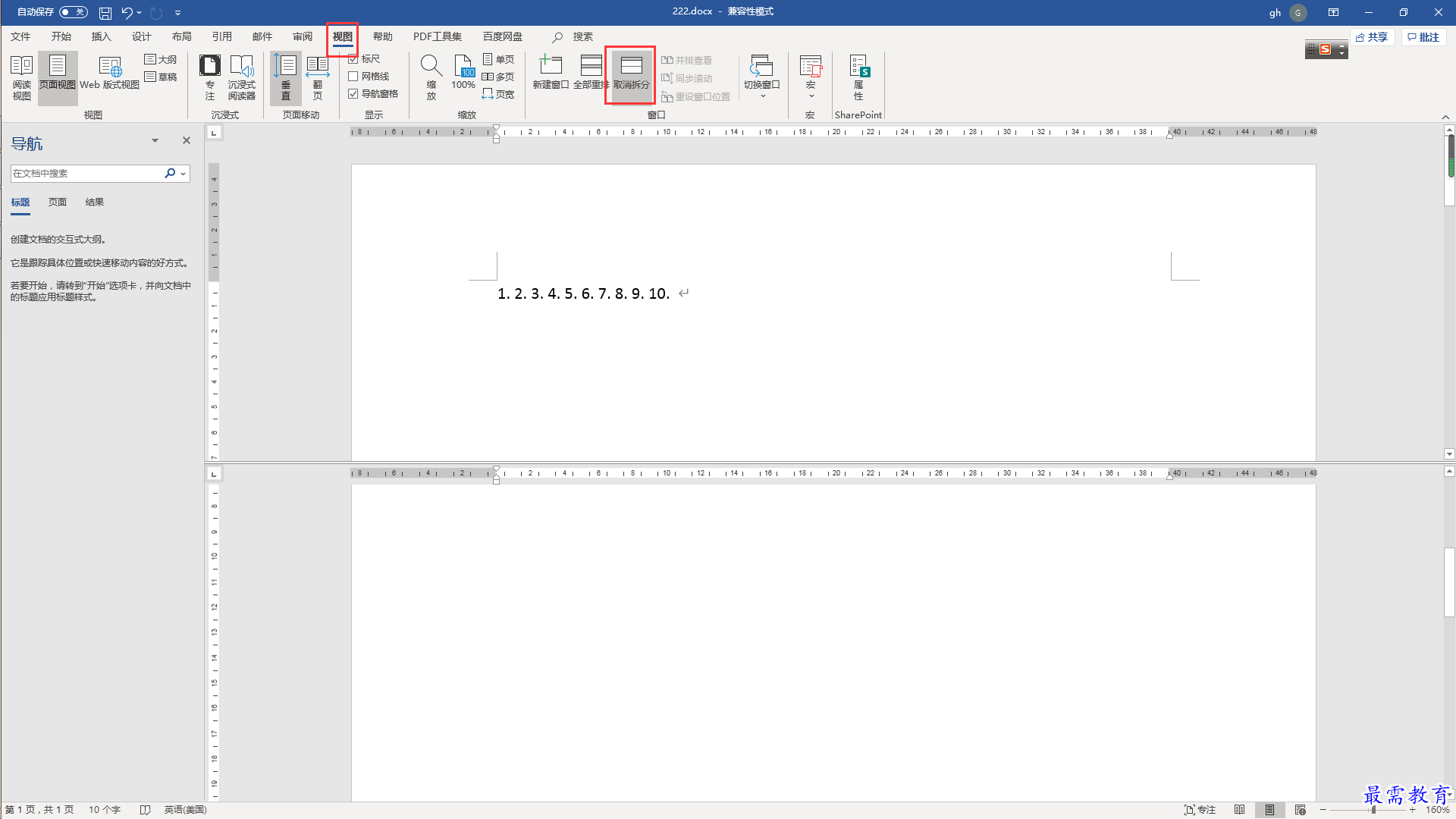The height and width of the screenshot is (819, 1456).
Task: Select 页面 tab in navigation pane
Action: (58, 202)
